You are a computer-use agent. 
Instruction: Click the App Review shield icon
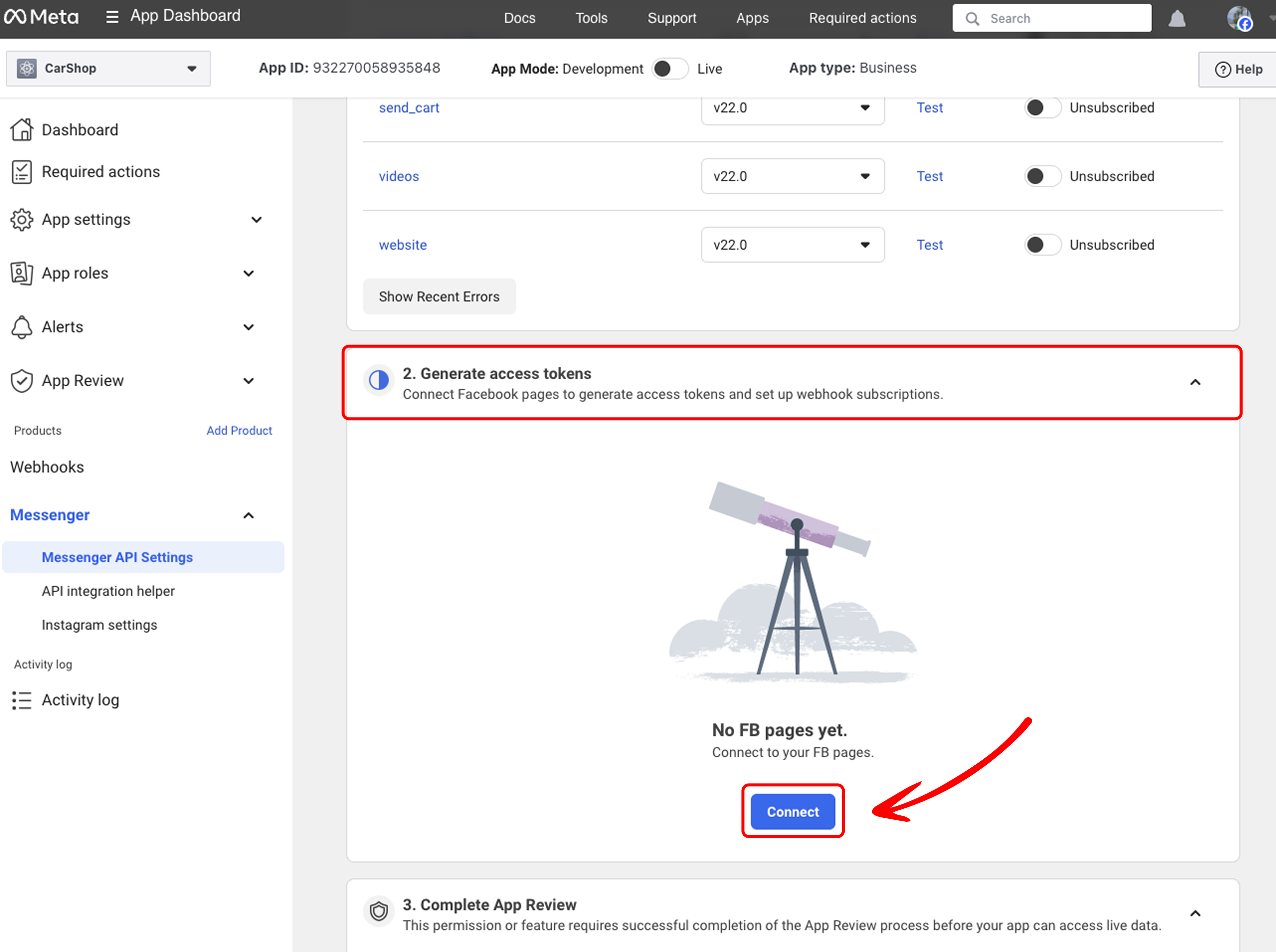[22, 380]
